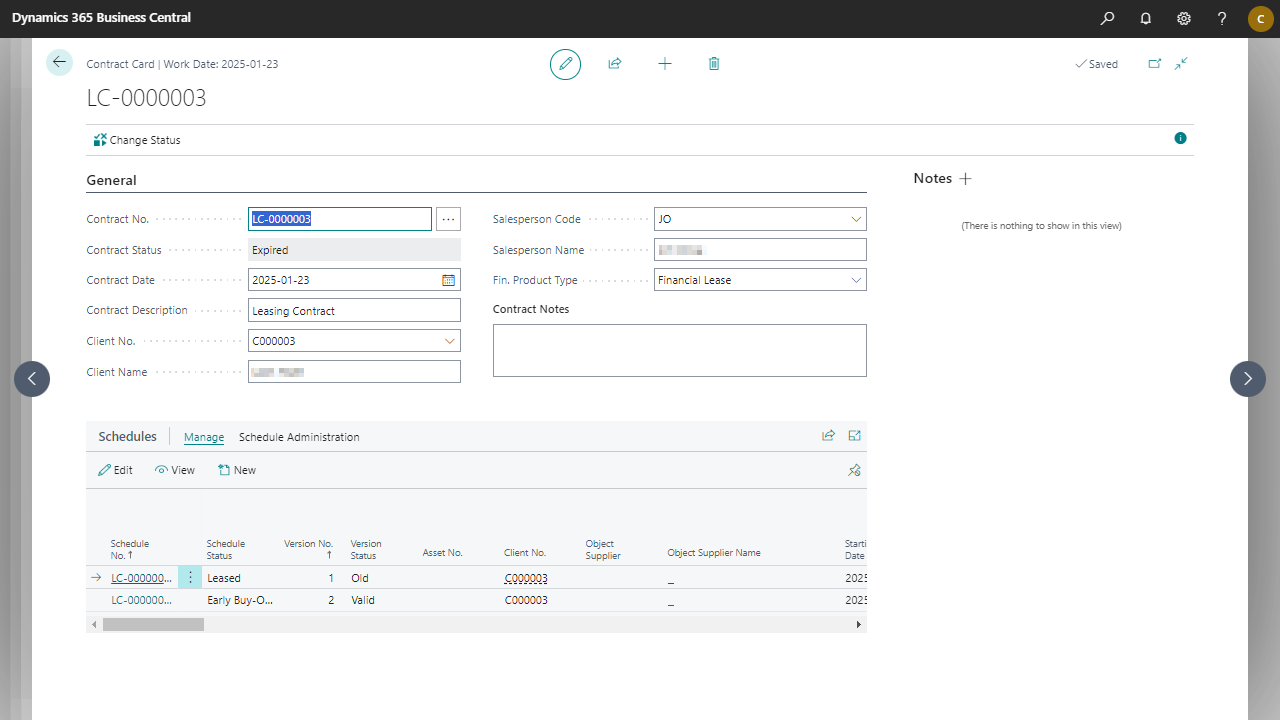Expand the Schedules part icon

[x=855, y=436]
